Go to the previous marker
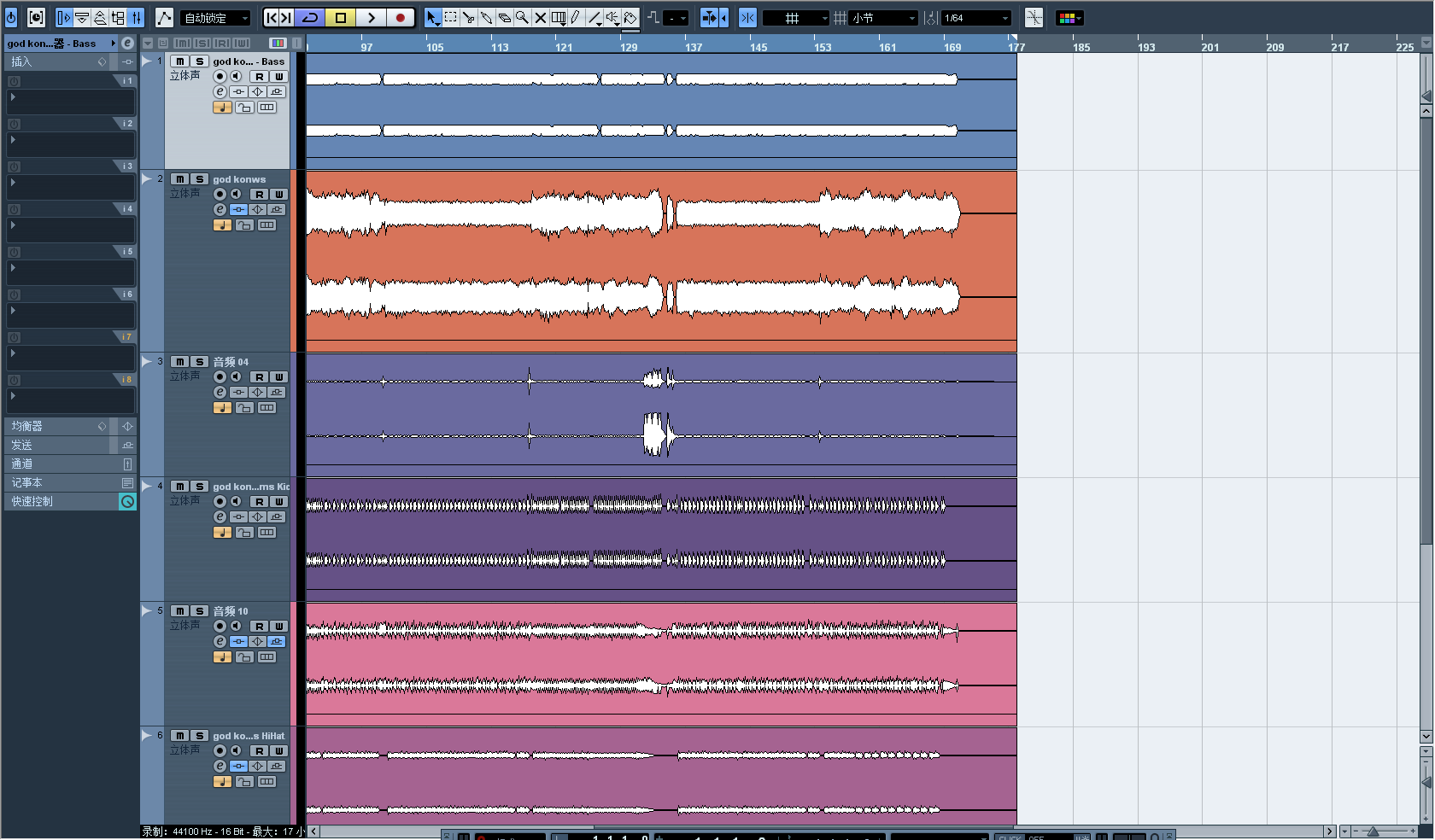 click(271, 17)
